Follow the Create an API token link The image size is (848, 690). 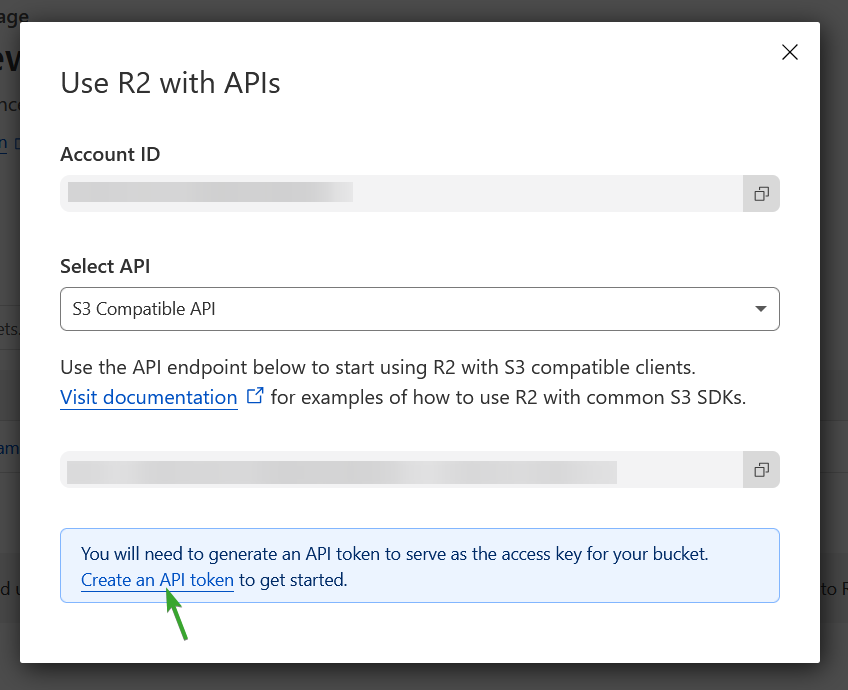(x=157, y=580)
